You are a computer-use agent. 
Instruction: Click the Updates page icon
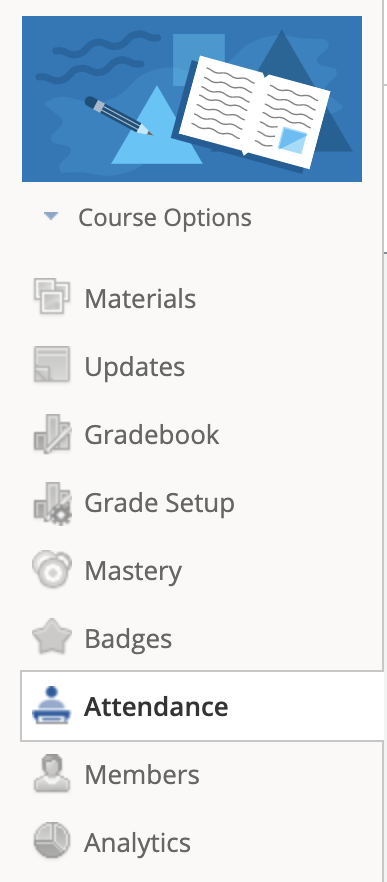tap(52, 364)
